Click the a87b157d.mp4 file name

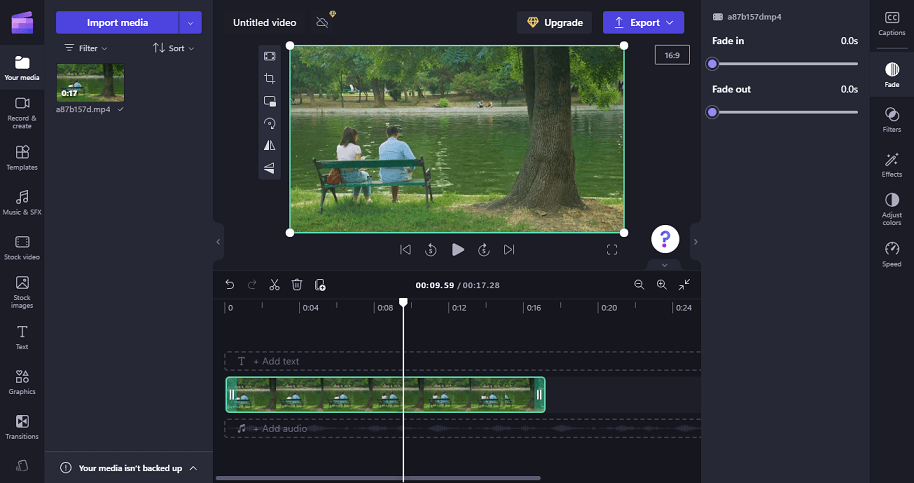(83, 110)
